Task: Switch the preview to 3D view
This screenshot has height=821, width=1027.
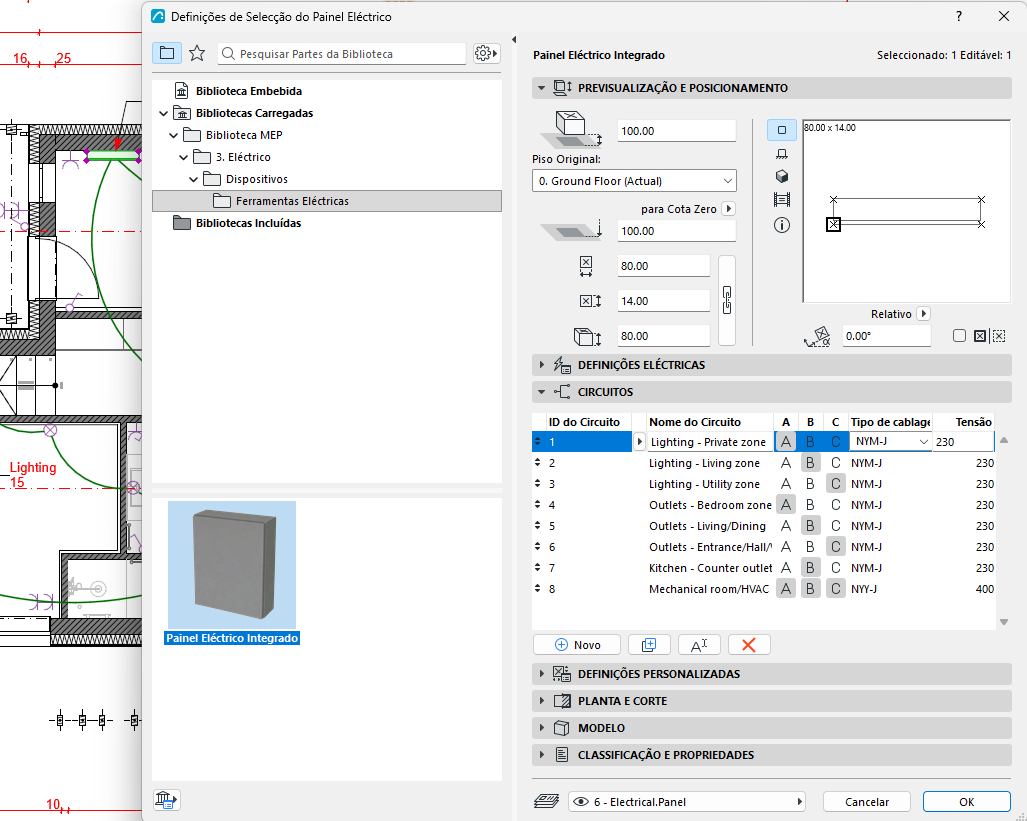Action: click(x=781, y=177)
